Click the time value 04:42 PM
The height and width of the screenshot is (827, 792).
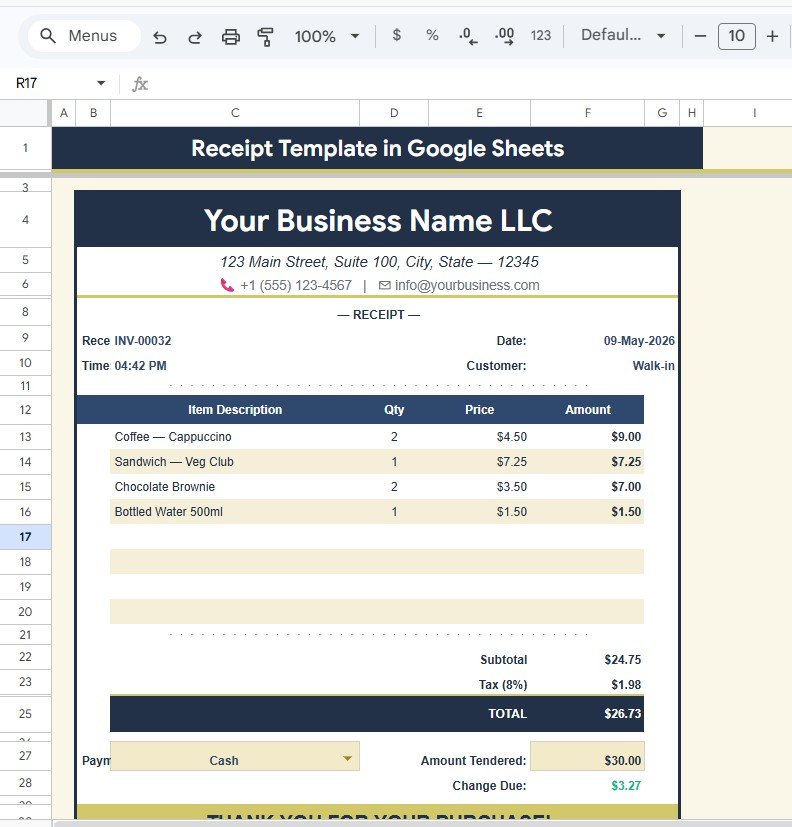point(140,366)
